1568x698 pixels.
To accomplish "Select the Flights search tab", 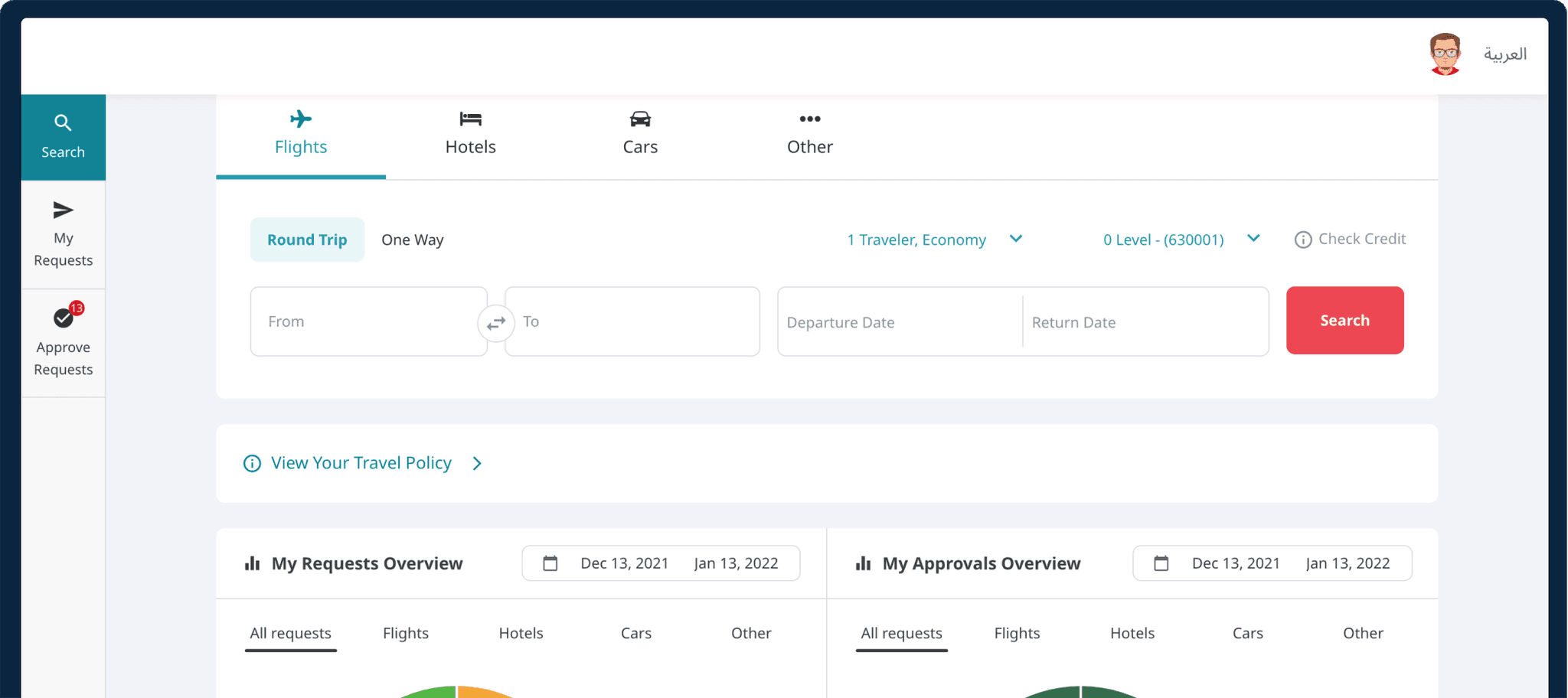I will 301,136.
